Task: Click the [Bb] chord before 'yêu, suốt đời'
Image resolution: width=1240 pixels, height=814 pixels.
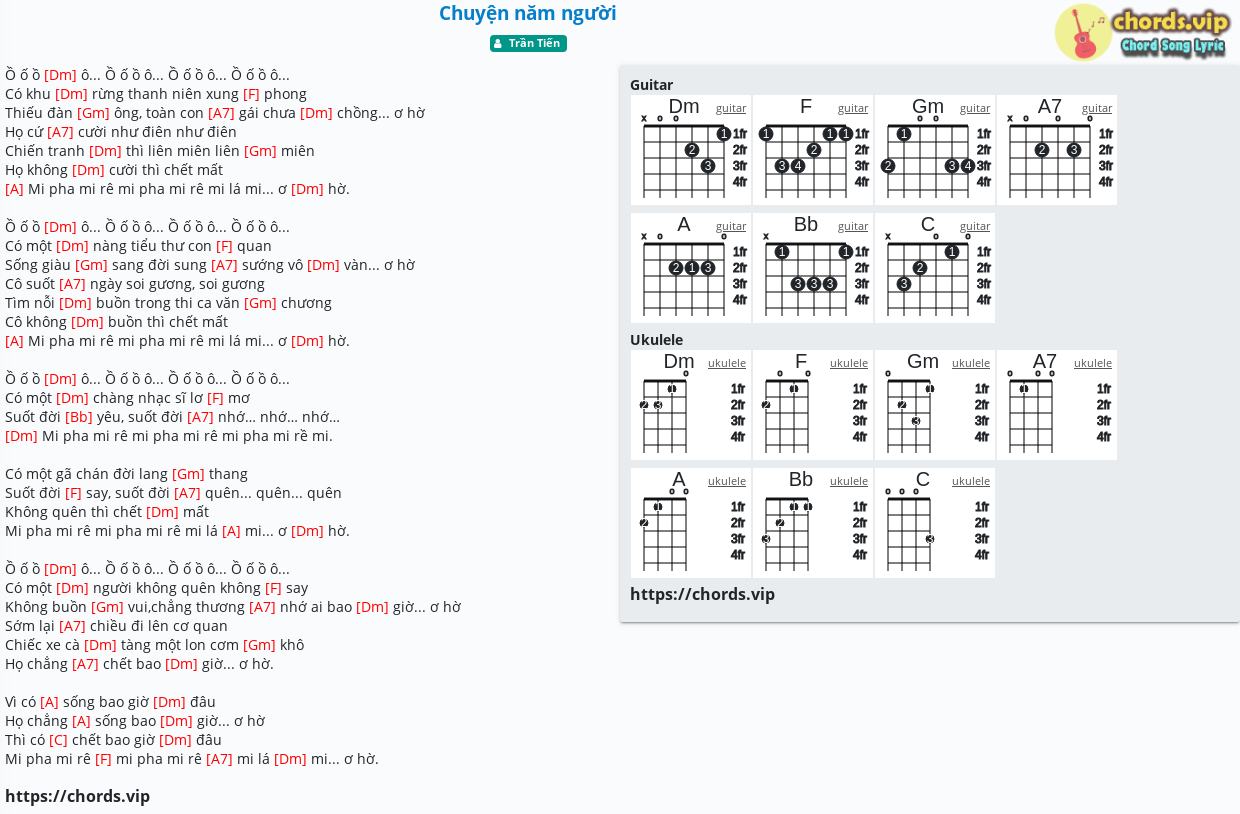Action: click(x=78, y=417)
